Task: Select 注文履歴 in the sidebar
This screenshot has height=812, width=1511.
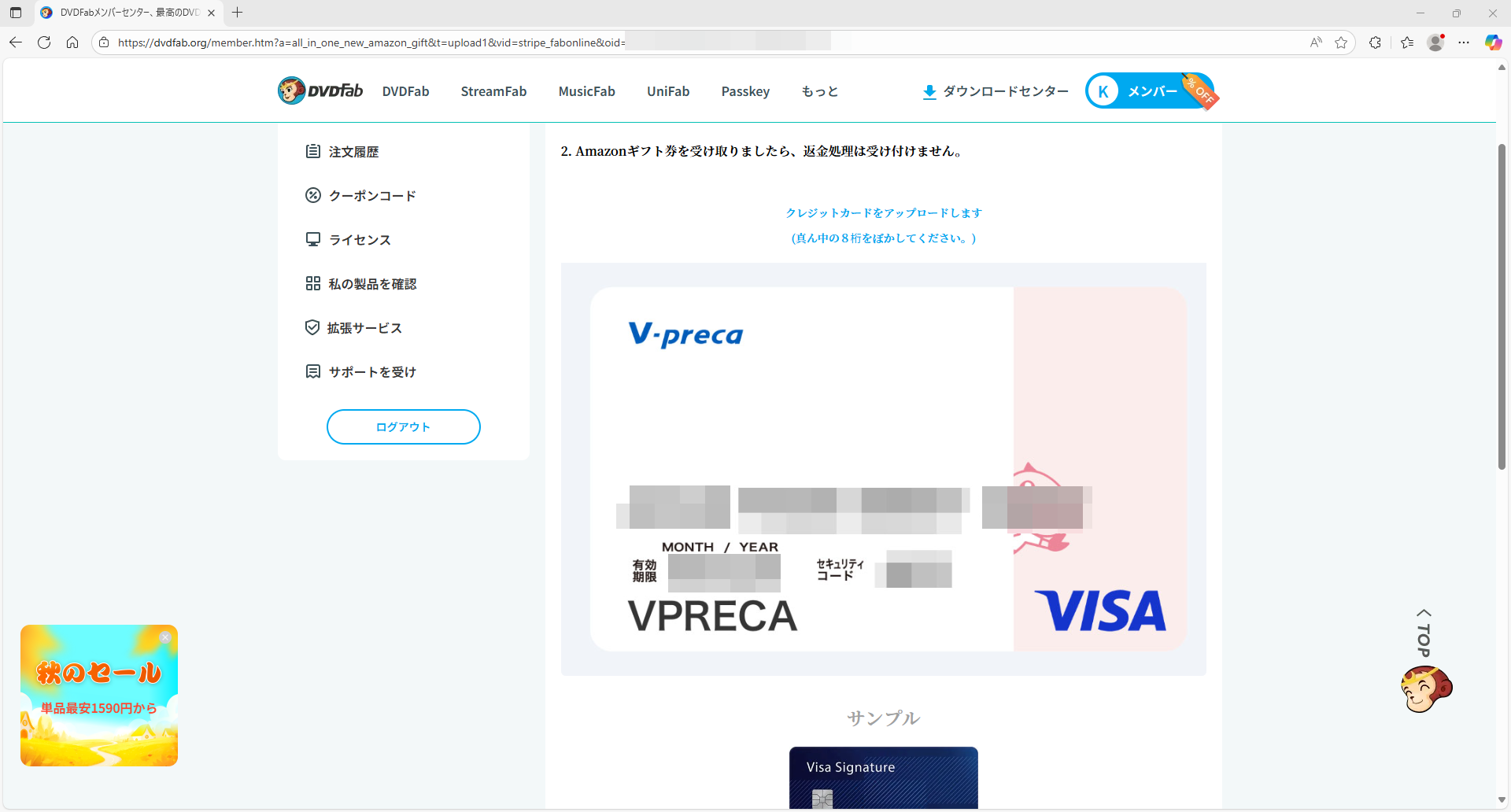Action: coord(353,152)
